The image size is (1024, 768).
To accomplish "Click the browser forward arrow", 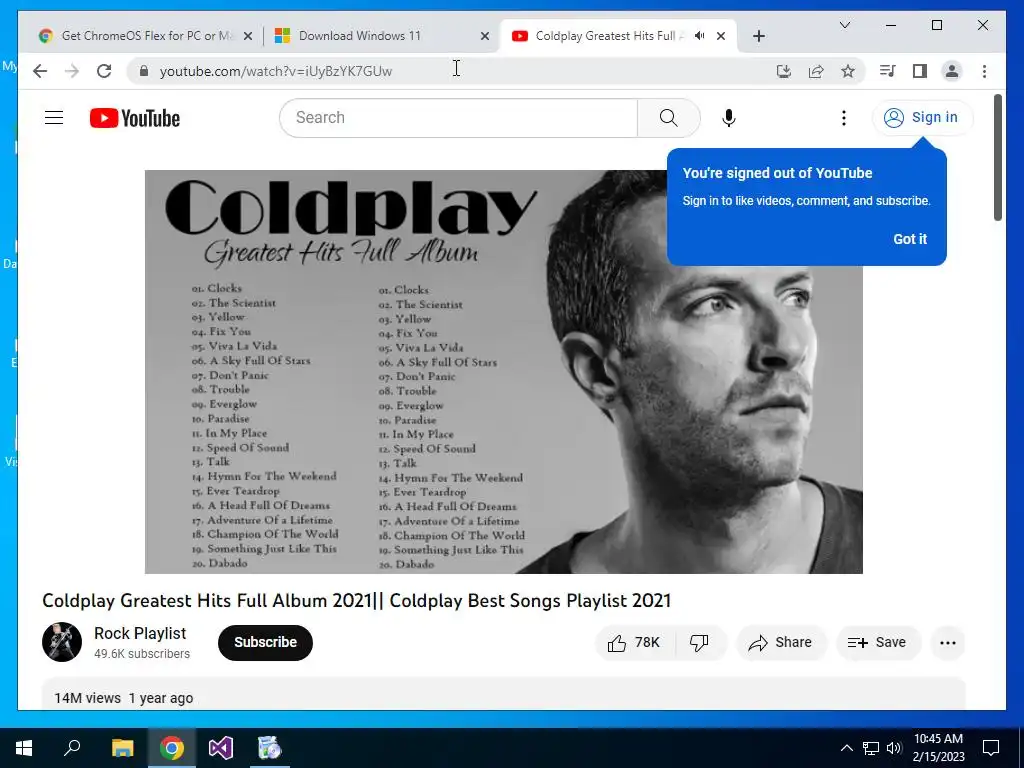I will point(72,71).
